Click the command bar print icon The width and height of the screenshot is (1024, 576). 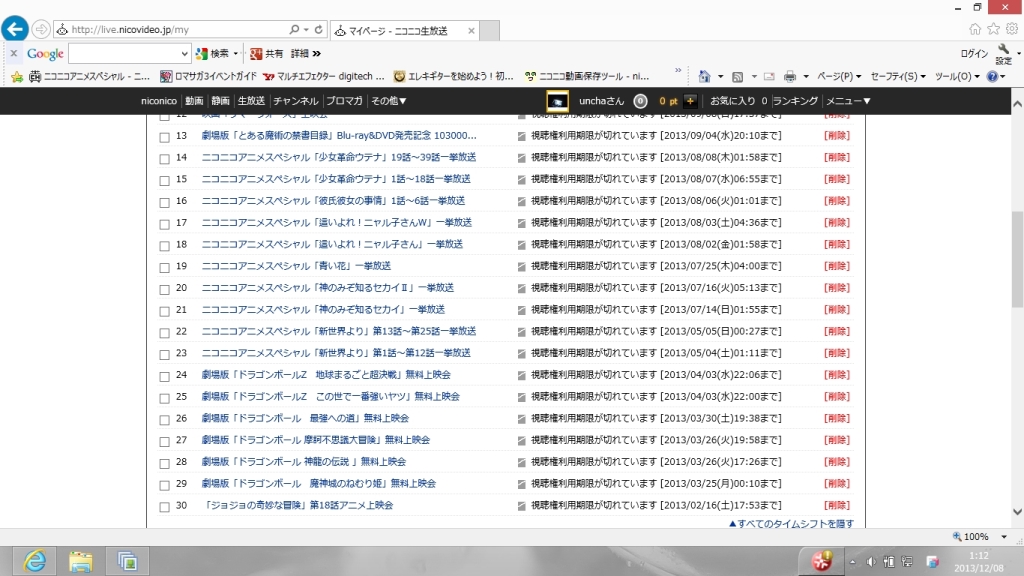click(790, 76)
